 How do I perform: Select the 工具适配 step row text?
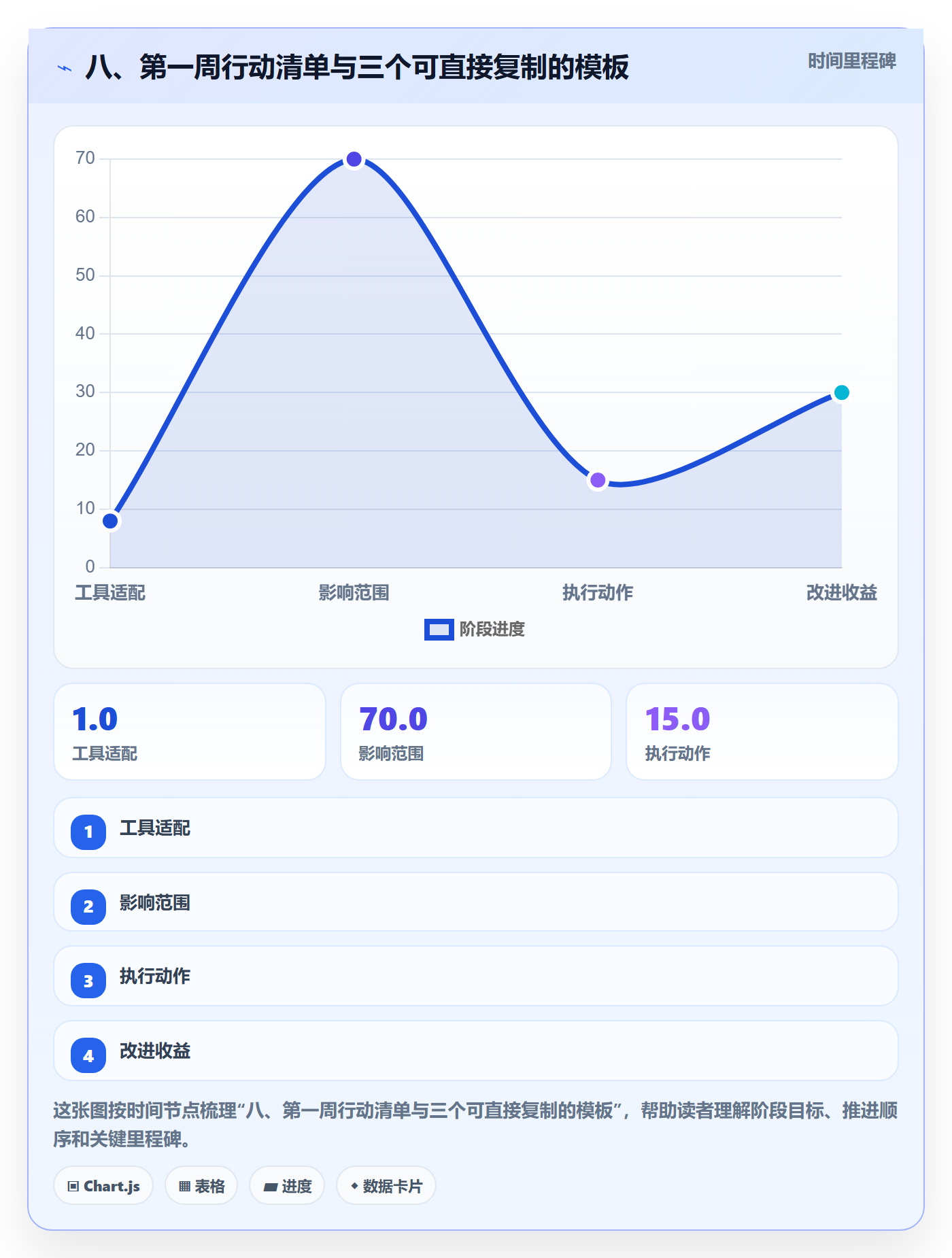(x=155, y=828)
